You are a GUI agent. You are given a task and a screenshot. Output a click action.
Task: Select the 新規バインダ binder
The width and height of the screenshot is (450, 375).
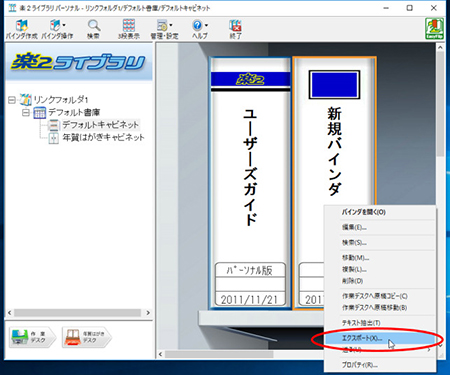tap(334, 183)
